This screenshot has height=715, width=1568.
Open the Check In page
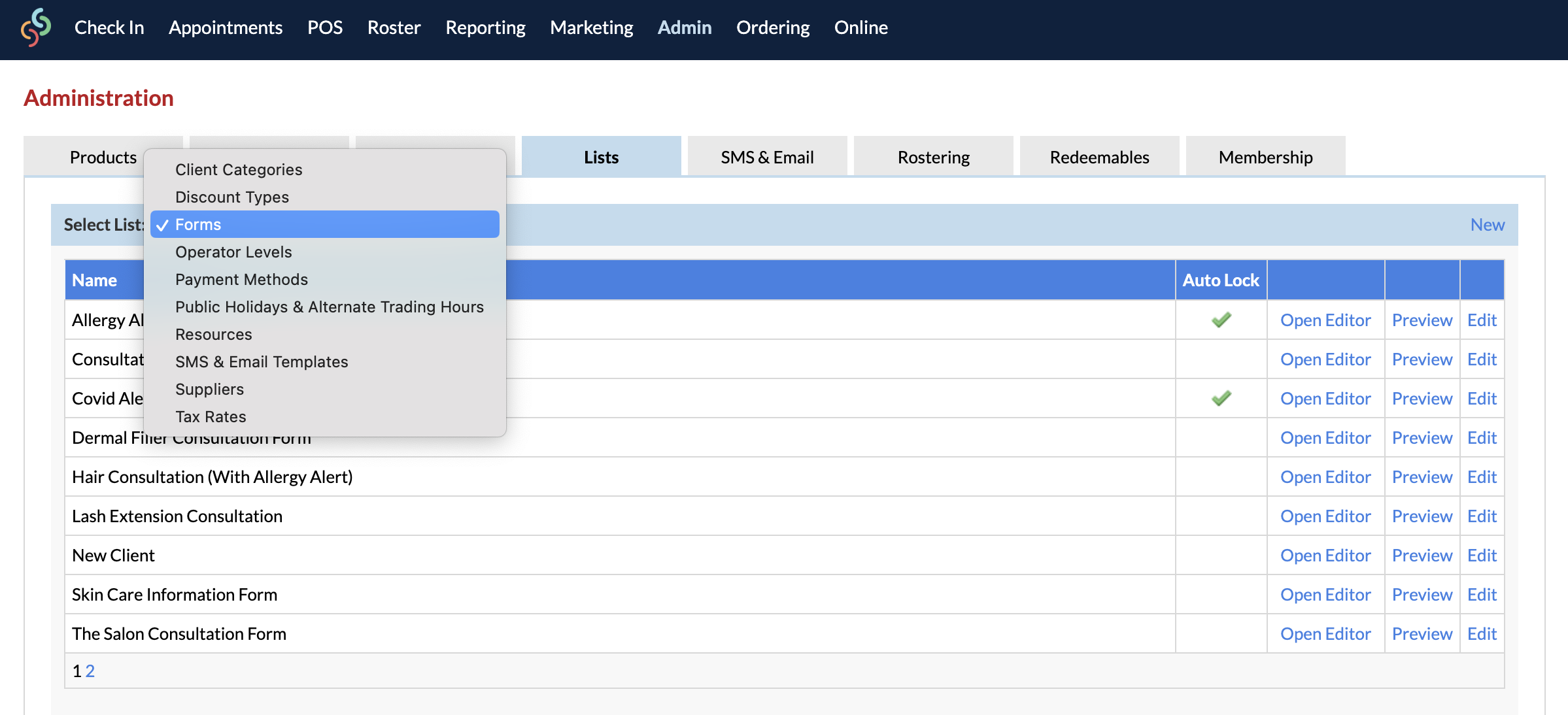(109, 27)
